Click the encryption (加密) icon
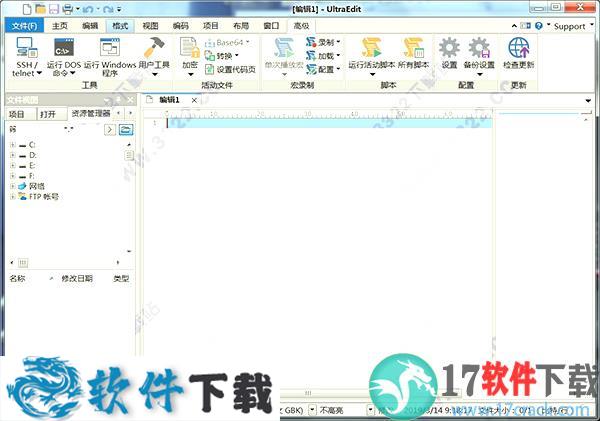600x421 pixels. click(x=189, y=50)
